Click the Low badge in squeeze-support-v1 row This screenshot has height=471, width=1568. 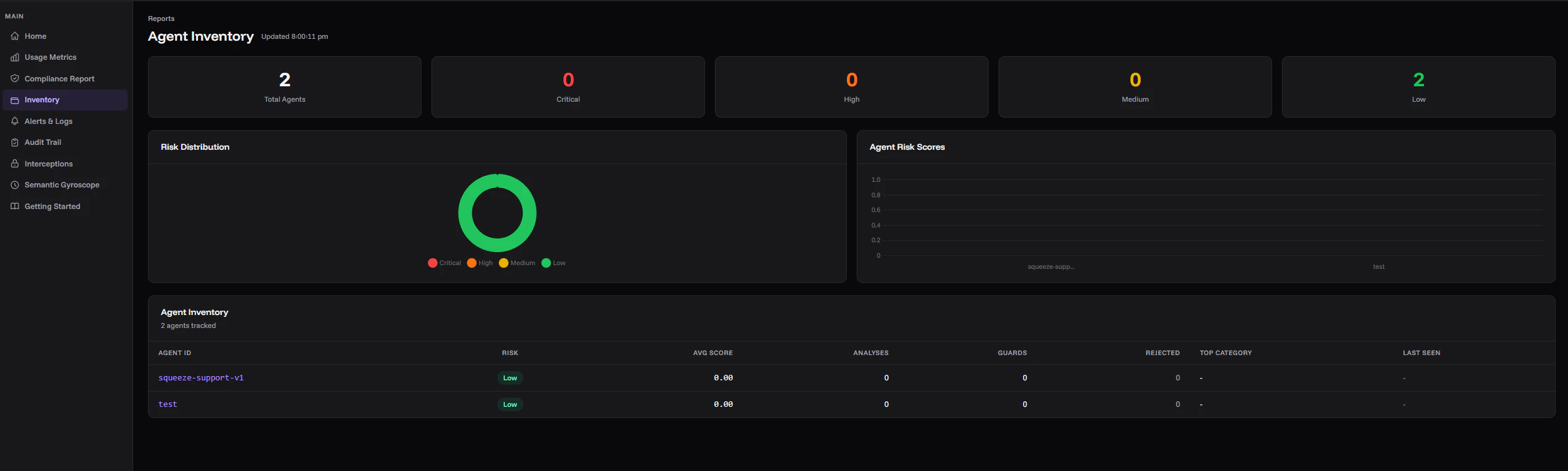click(510, 378)
